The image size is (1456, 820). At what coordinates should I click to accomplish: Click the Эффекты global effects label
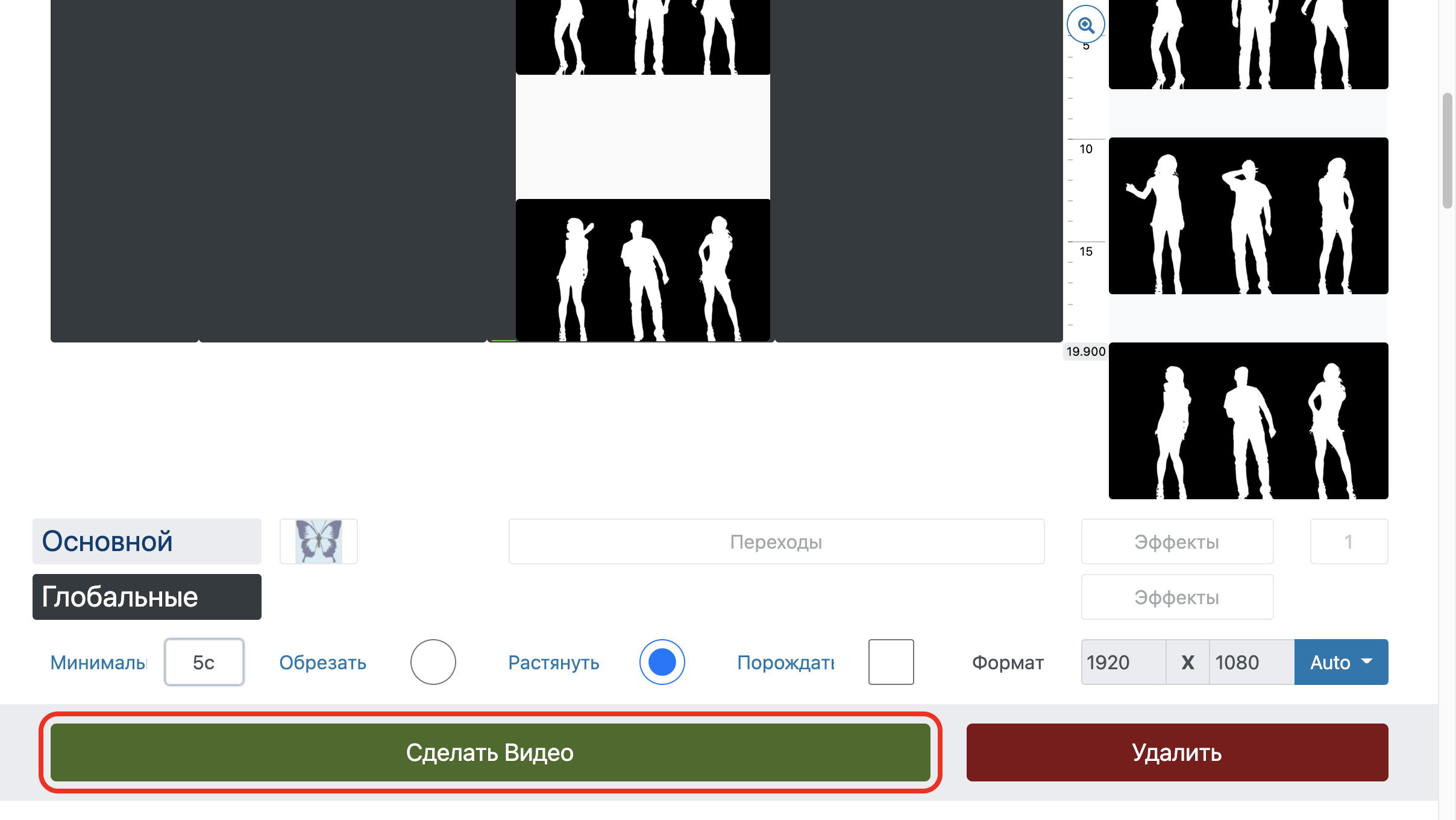pos(1175,597)
